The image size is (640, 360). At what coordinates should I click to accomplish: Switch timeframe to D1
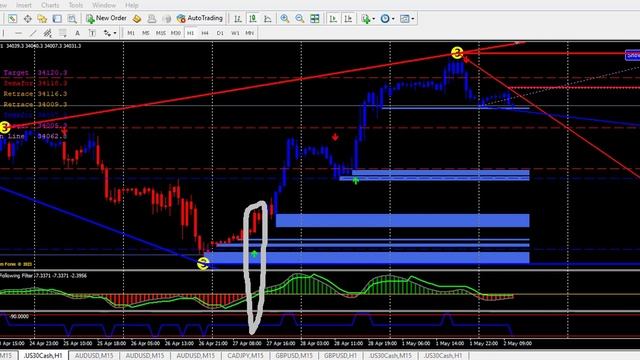220,33
